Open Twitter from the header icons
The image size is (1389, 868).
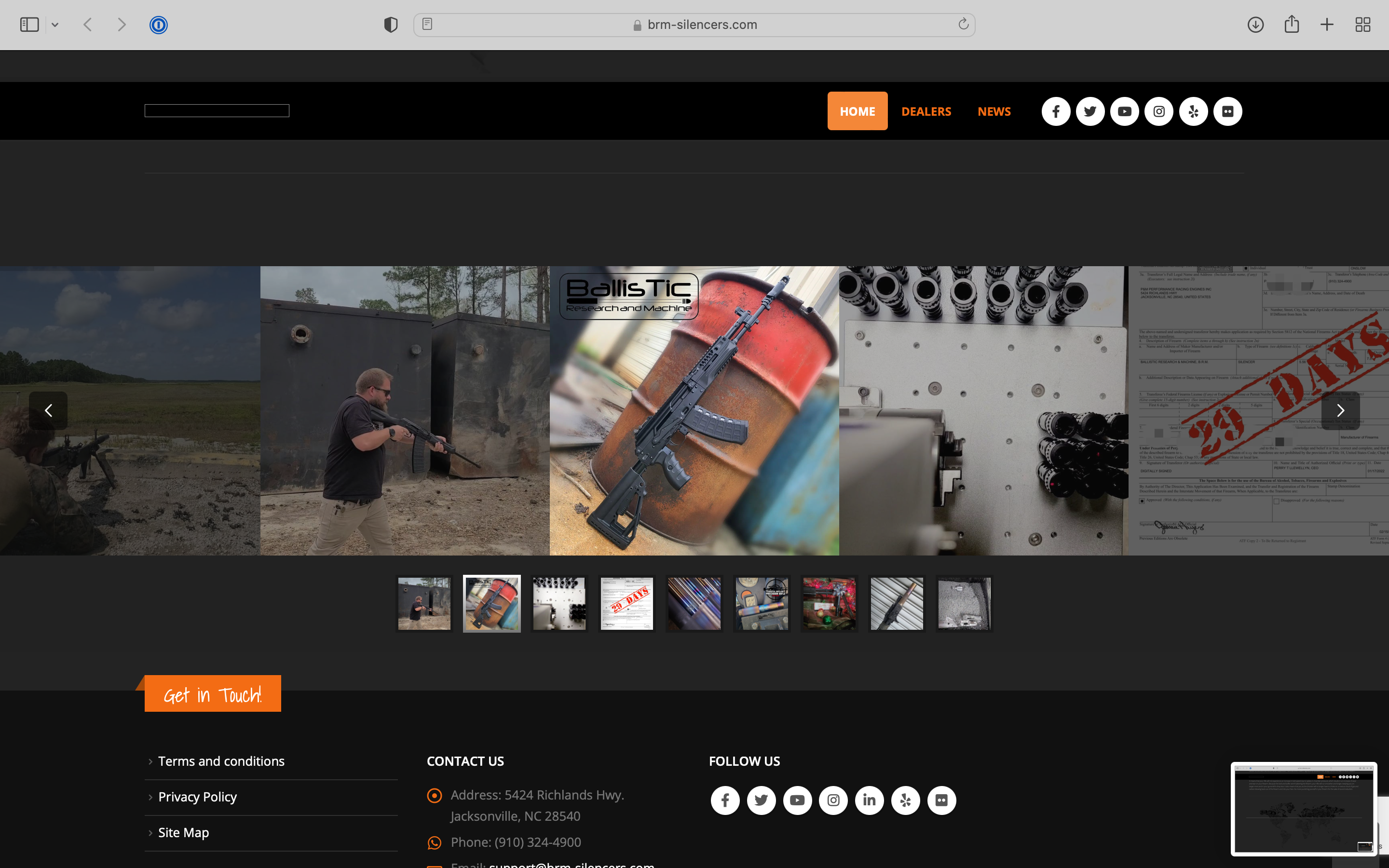pyautogui.click(x=1090, y=111)
